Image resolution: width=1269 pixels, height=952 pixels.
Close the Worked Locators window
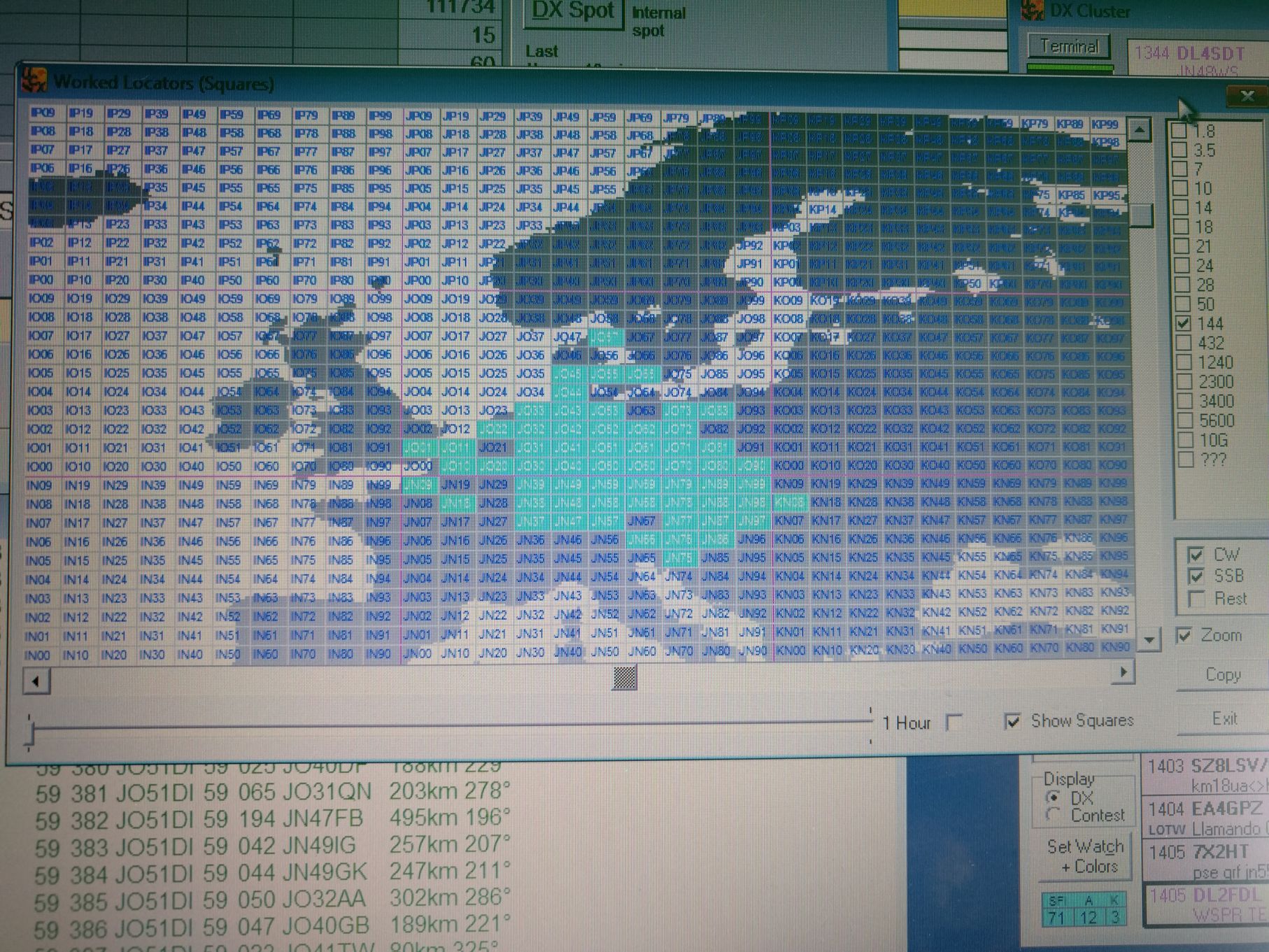tap(1247, 97)
